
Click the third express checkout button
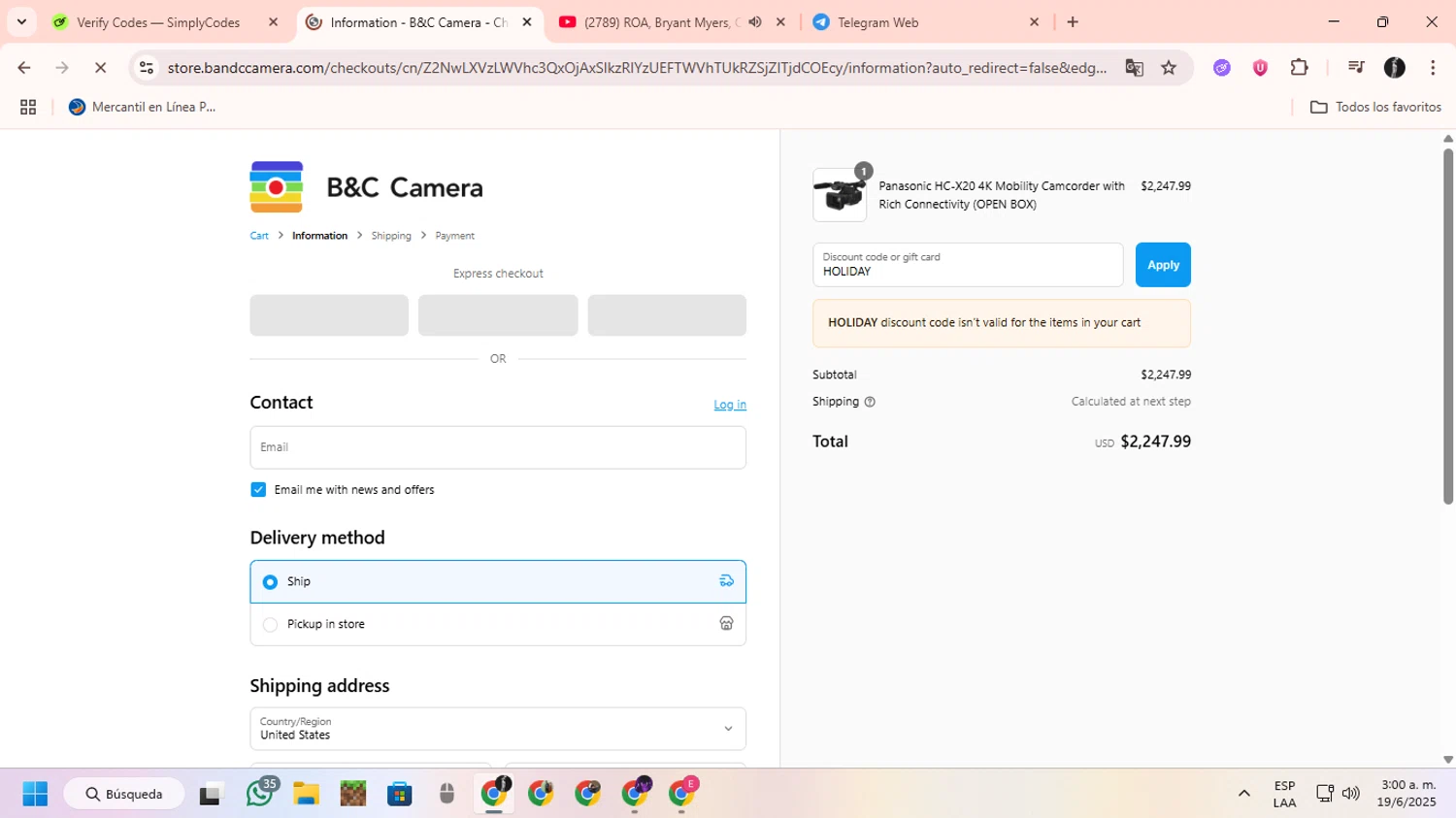667,315
